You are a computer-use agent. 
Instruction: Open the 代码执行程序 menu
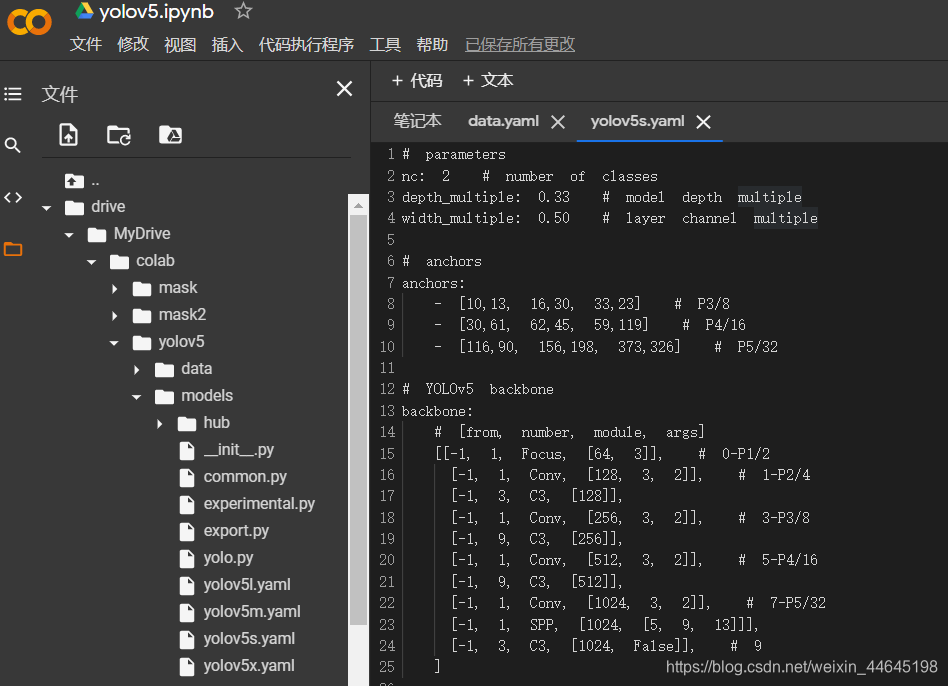(307, 45)
